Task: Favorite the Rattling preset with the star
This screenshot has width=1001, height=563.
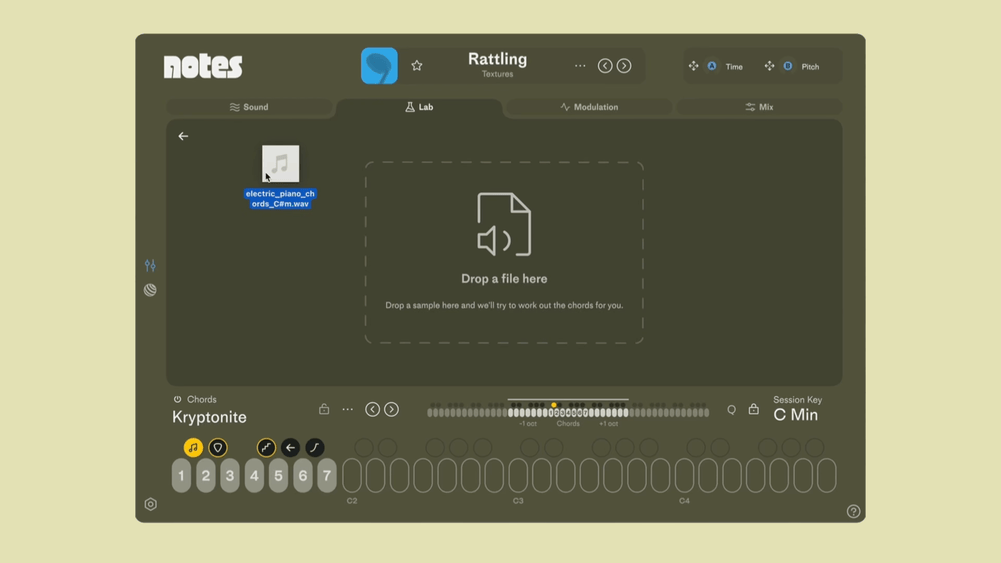Action: 417,66
